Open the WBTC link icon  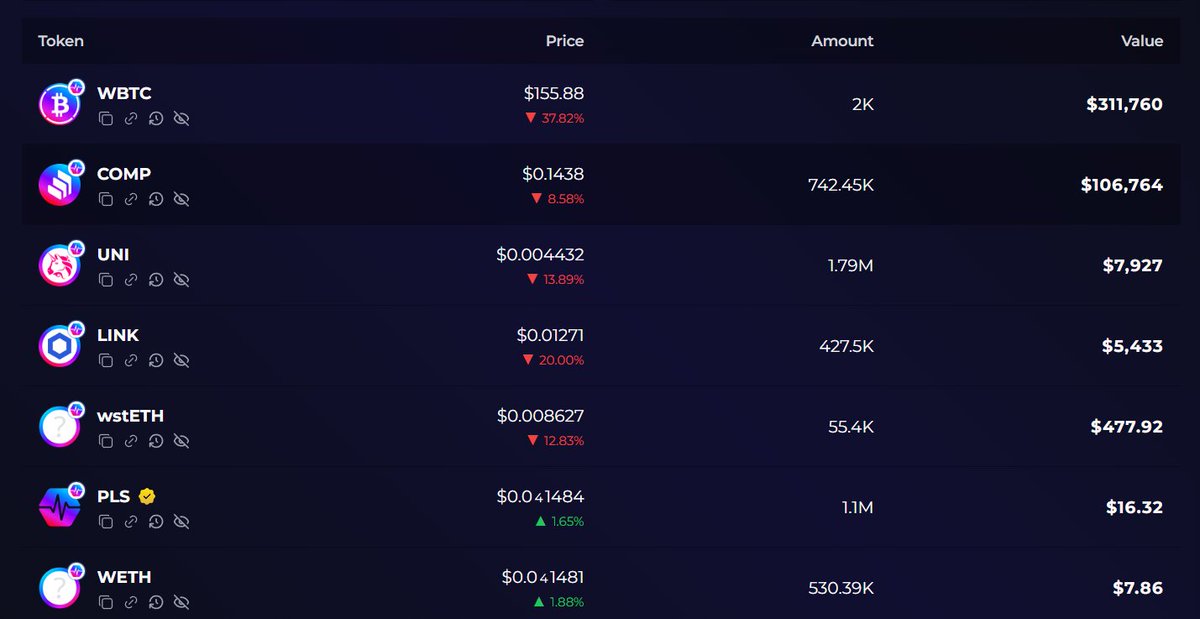[131, 119]
